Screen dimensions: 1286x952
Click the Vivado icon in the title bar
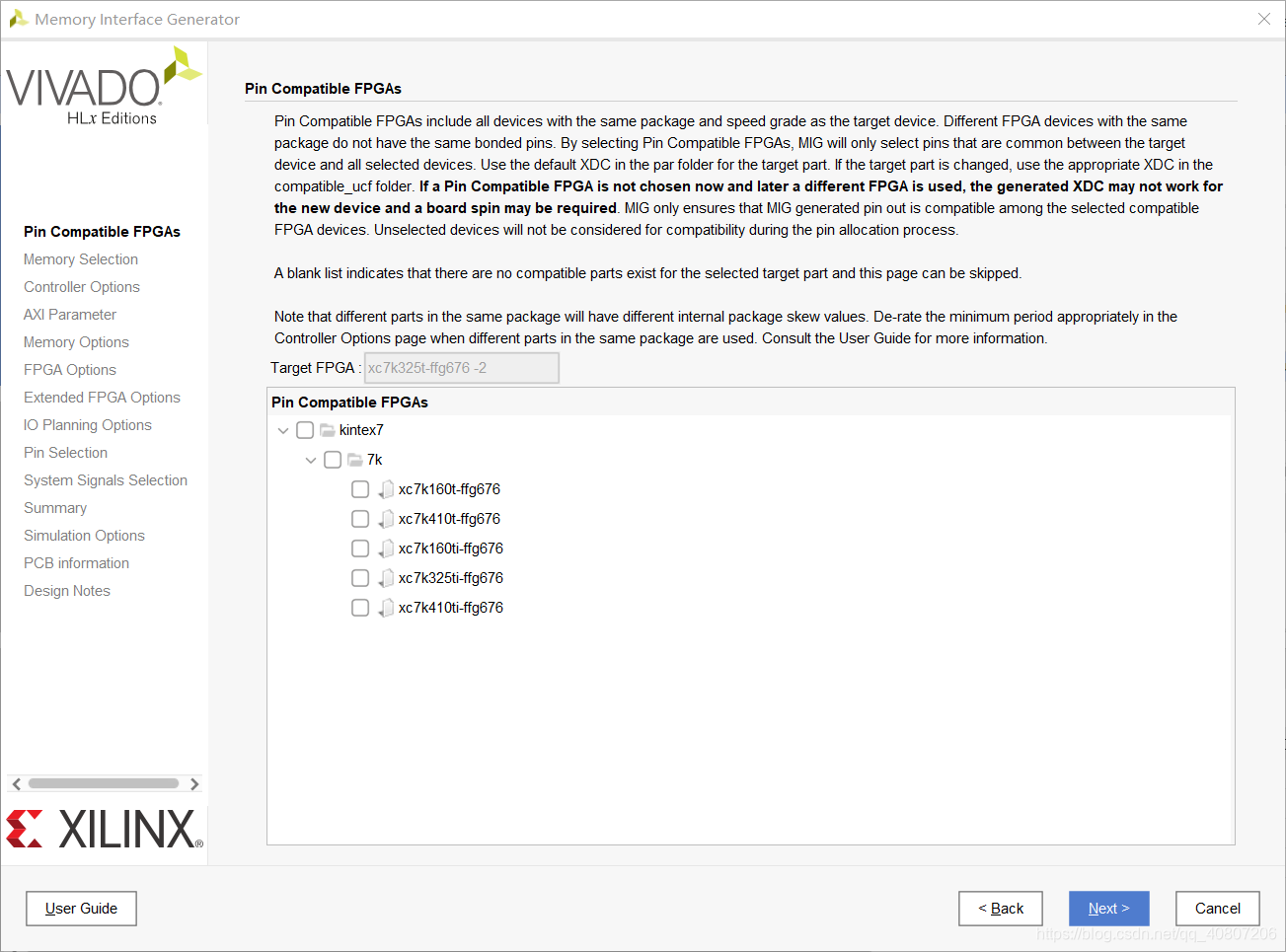click(x=18, y=19)
